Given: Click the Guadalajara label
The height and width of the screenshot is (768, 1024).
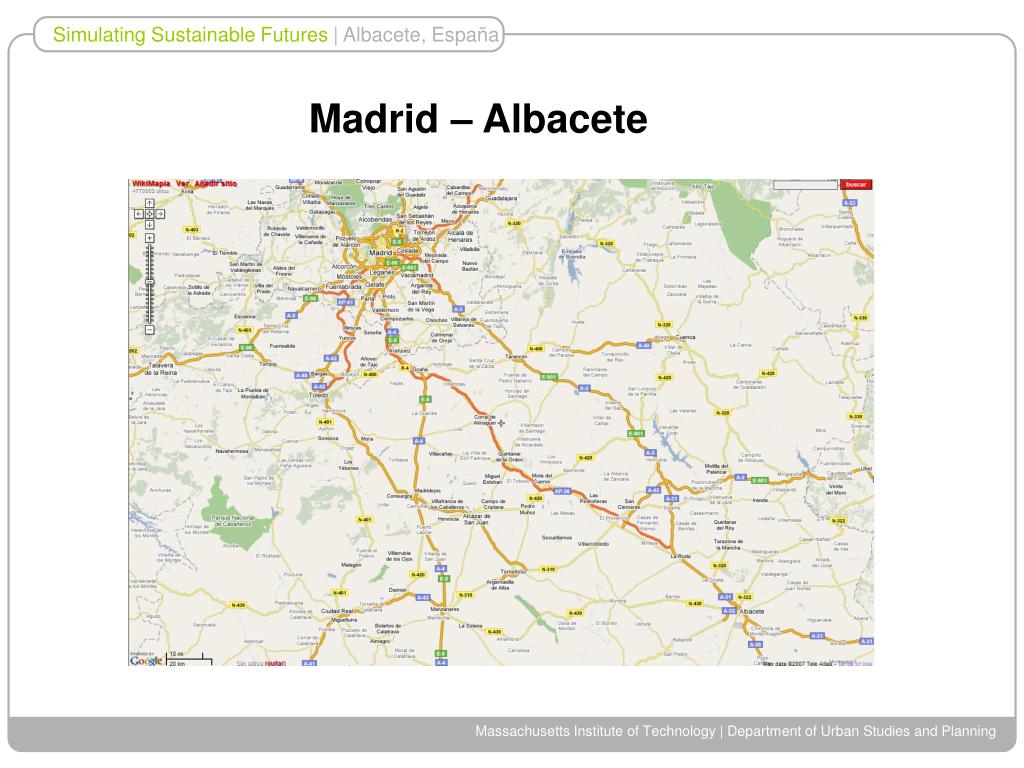Looking at the screenshot, I should 501,198.
